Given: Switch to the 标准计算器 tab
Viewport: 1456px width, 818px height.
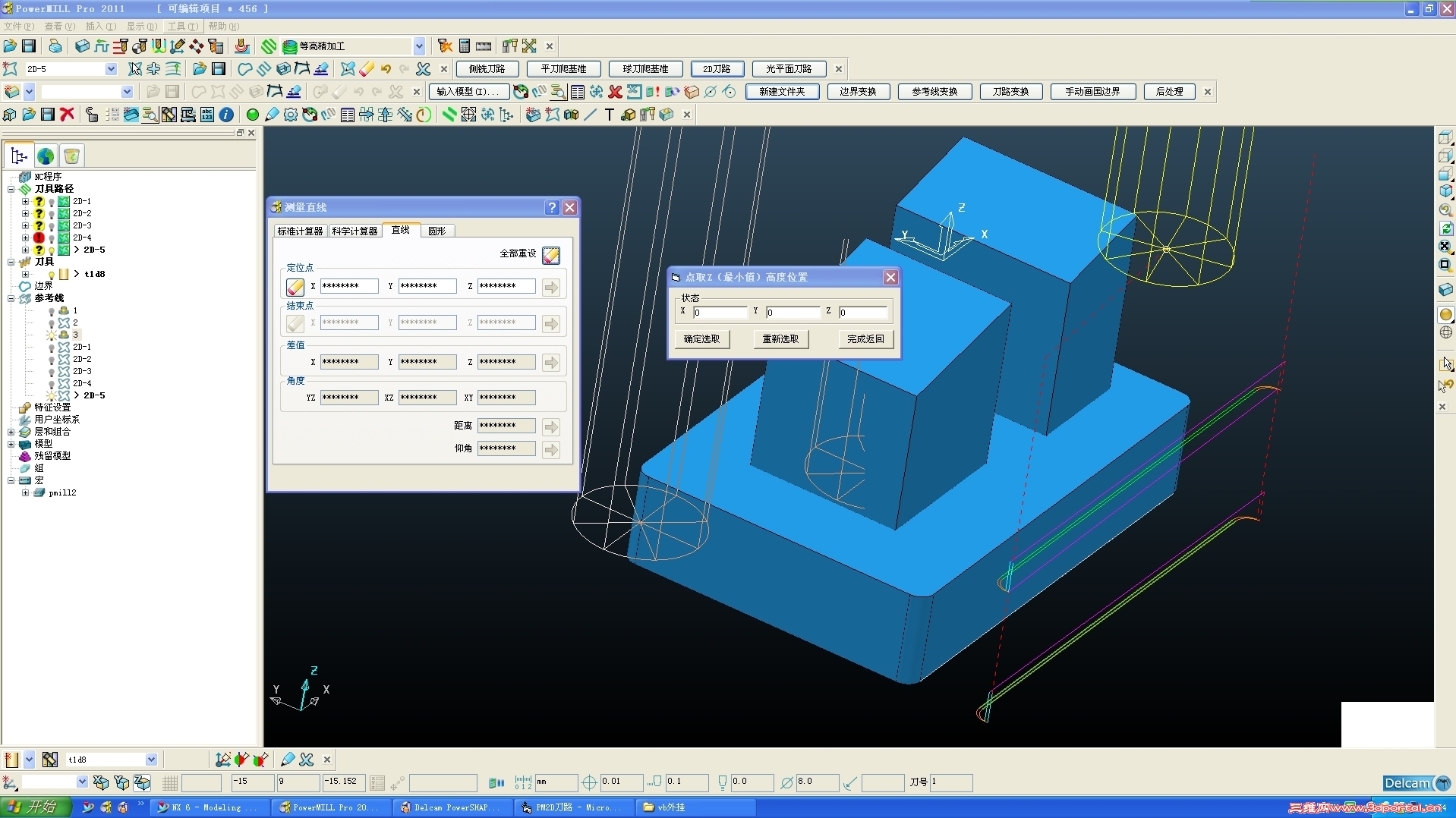Looking at the screenshot, I should (x=300, y=231).
